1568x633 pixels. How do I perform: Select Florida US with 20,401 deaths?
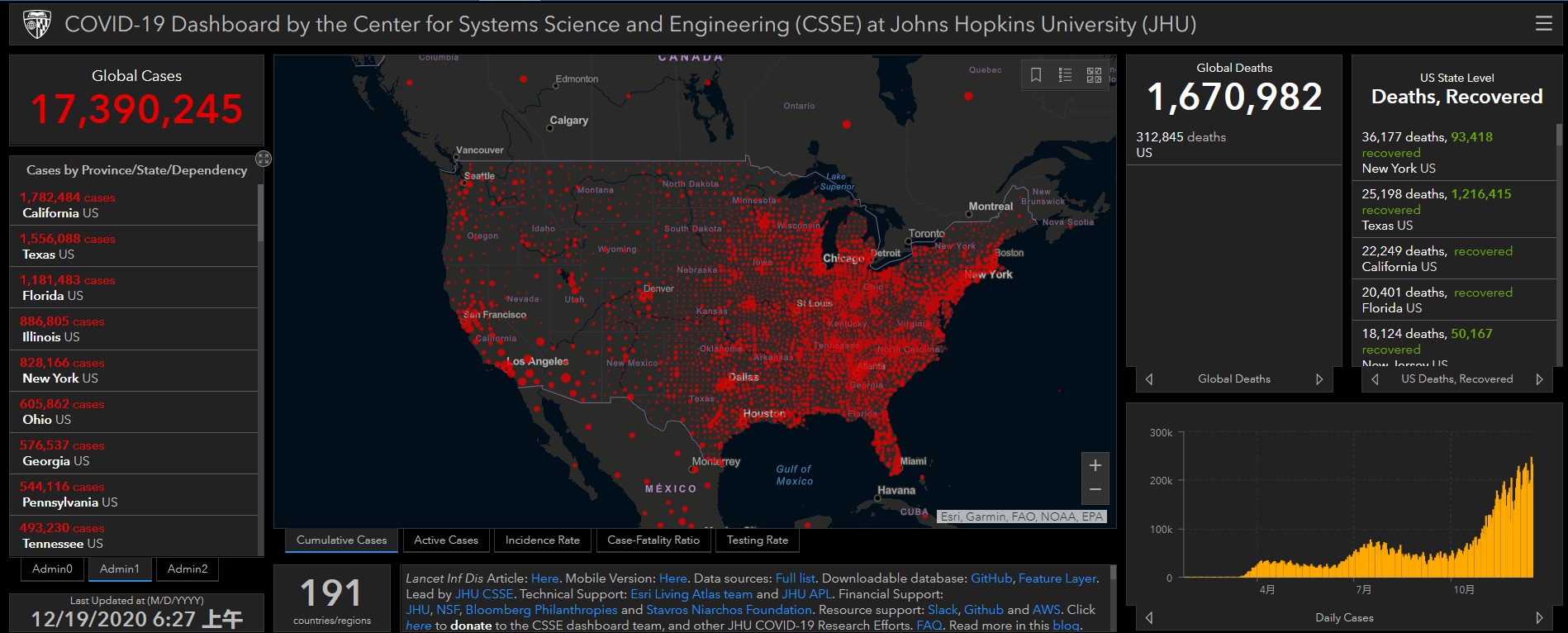tap(1454, 300)
